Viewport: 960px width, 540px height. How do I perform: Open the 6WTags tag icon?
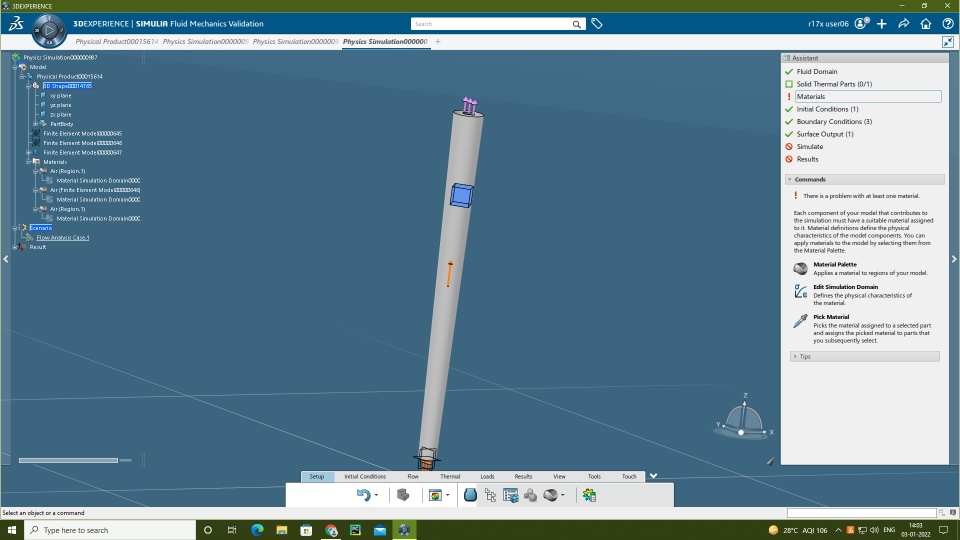(596, 24)
